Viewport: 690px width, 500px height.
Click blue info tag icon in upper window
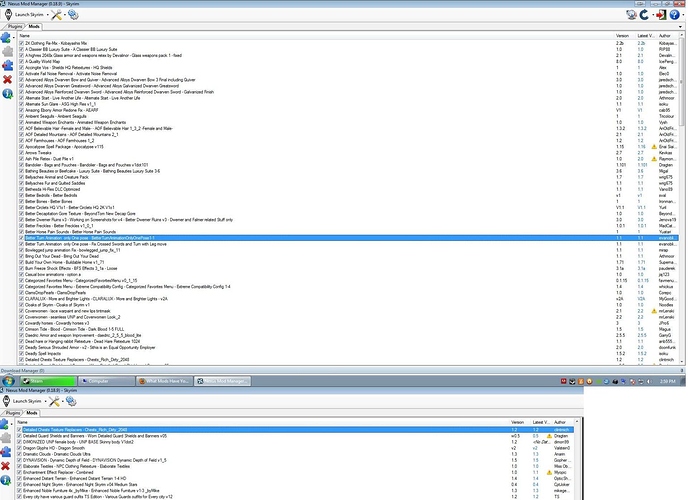coord(7,94)
